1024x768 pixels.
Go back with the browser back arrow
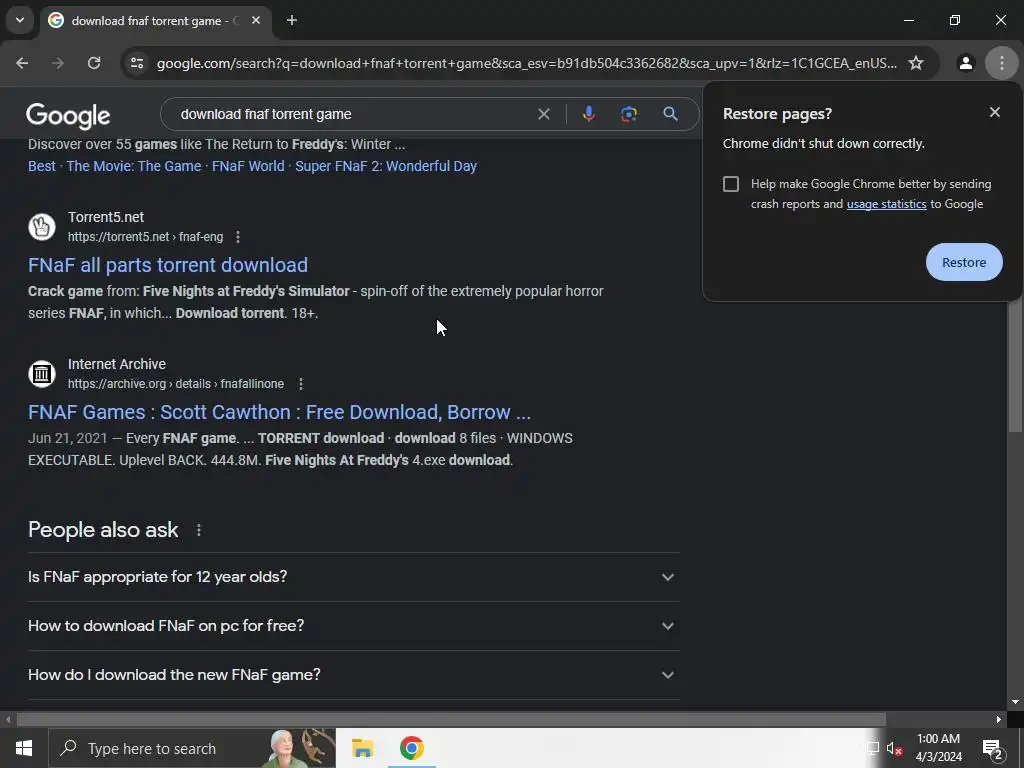pos(22,63)
